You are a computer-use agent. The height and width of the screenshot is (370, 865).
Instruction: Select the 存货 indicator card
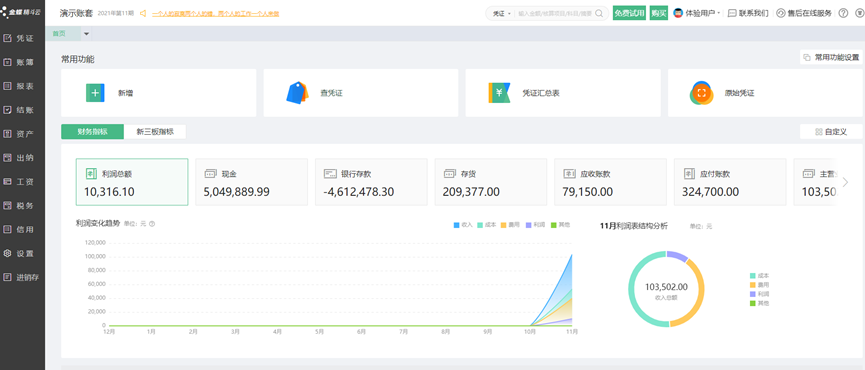(x=491, y=182)
